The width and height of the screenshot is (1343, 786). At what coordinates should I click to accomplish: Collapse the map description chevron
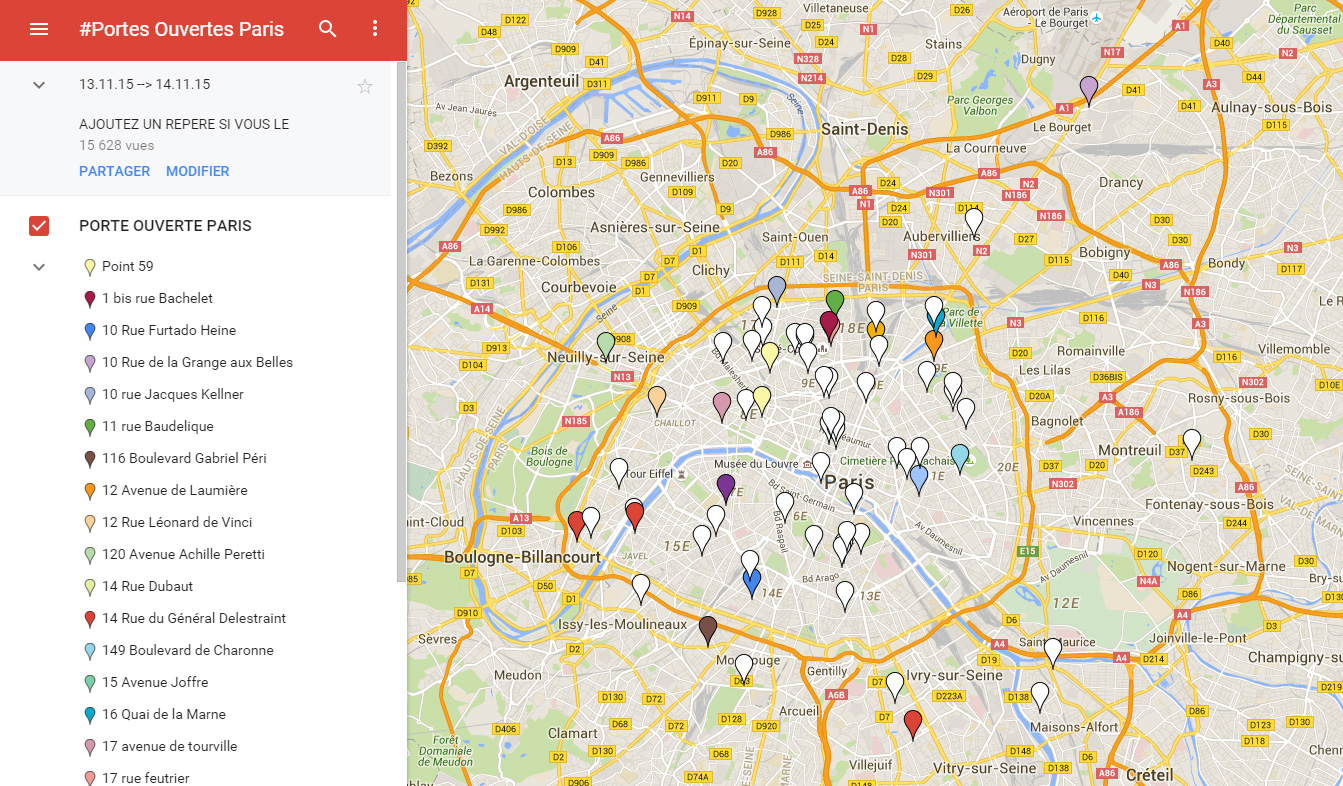pyautogui.click(x=39, y=85)
